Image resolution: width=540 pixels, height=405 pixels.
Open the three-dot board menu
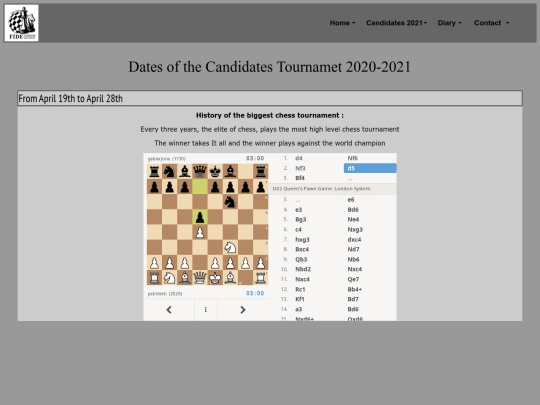tap(206, 310)
